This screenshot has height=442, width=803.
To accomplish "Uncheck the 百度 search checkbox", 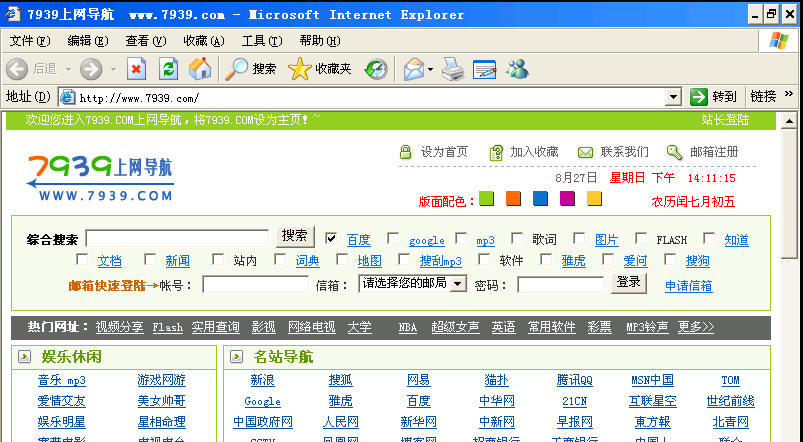I will 331,238.
